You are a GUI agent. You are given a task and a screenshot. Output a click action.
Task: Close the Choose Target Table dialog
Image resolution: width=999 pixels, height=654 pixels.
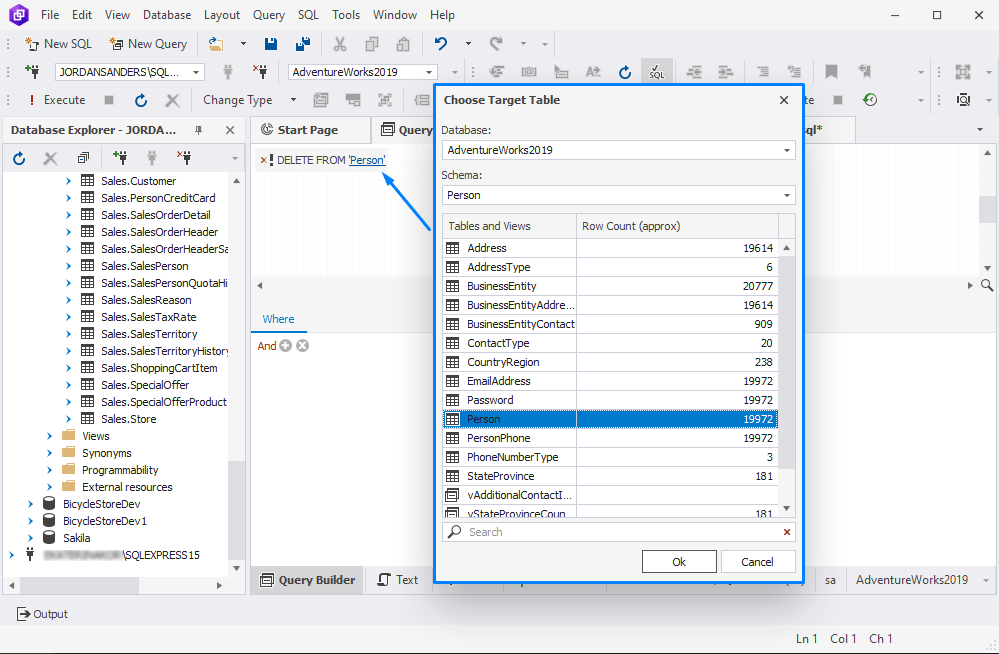point(784,100)
